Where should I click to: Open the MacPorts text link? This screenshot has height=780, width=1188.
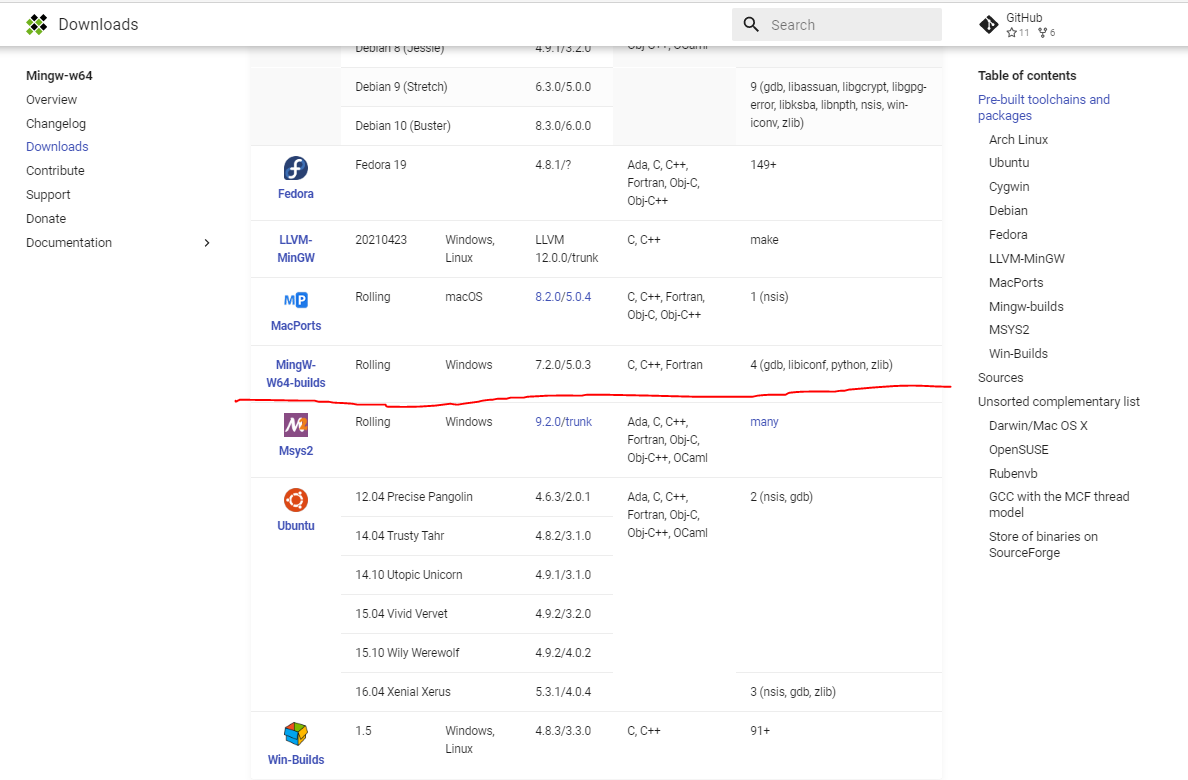295,326
